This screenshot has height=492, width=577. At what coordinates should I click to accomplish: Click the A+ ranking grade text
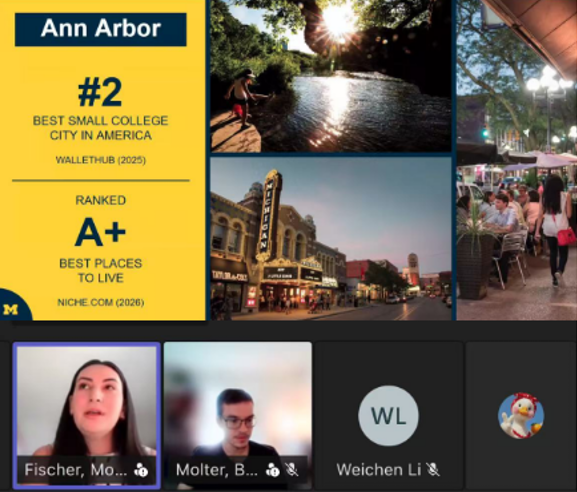100,232
